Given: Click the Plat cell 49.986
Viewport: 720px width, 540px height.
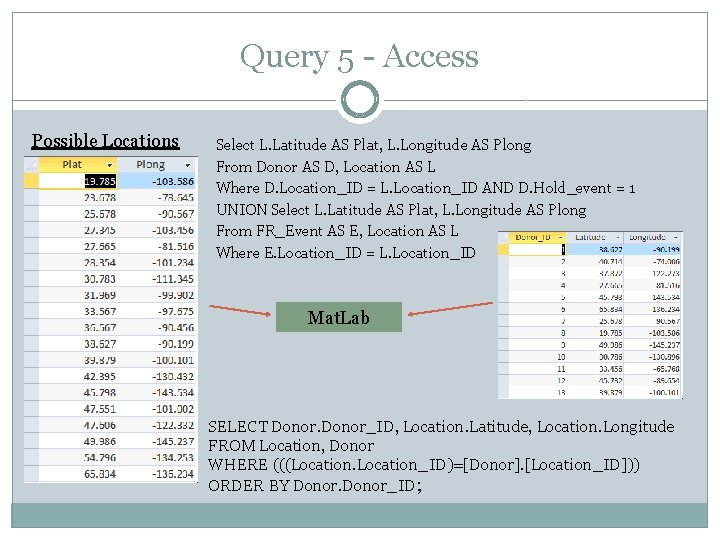Looking at the screenshot, I should tap(78, 442).
